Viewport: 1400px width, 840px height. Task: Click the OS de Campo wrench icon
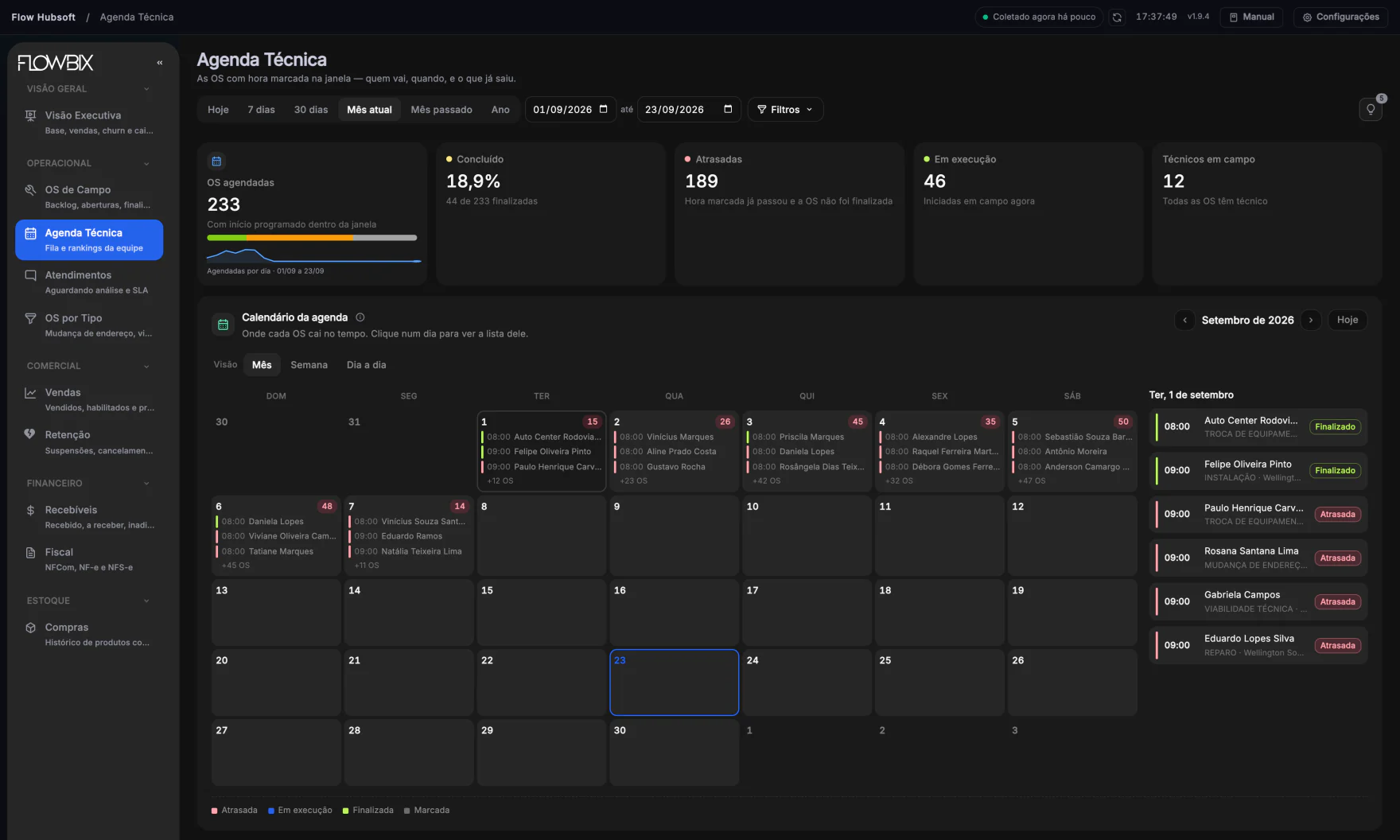[30, 190]
